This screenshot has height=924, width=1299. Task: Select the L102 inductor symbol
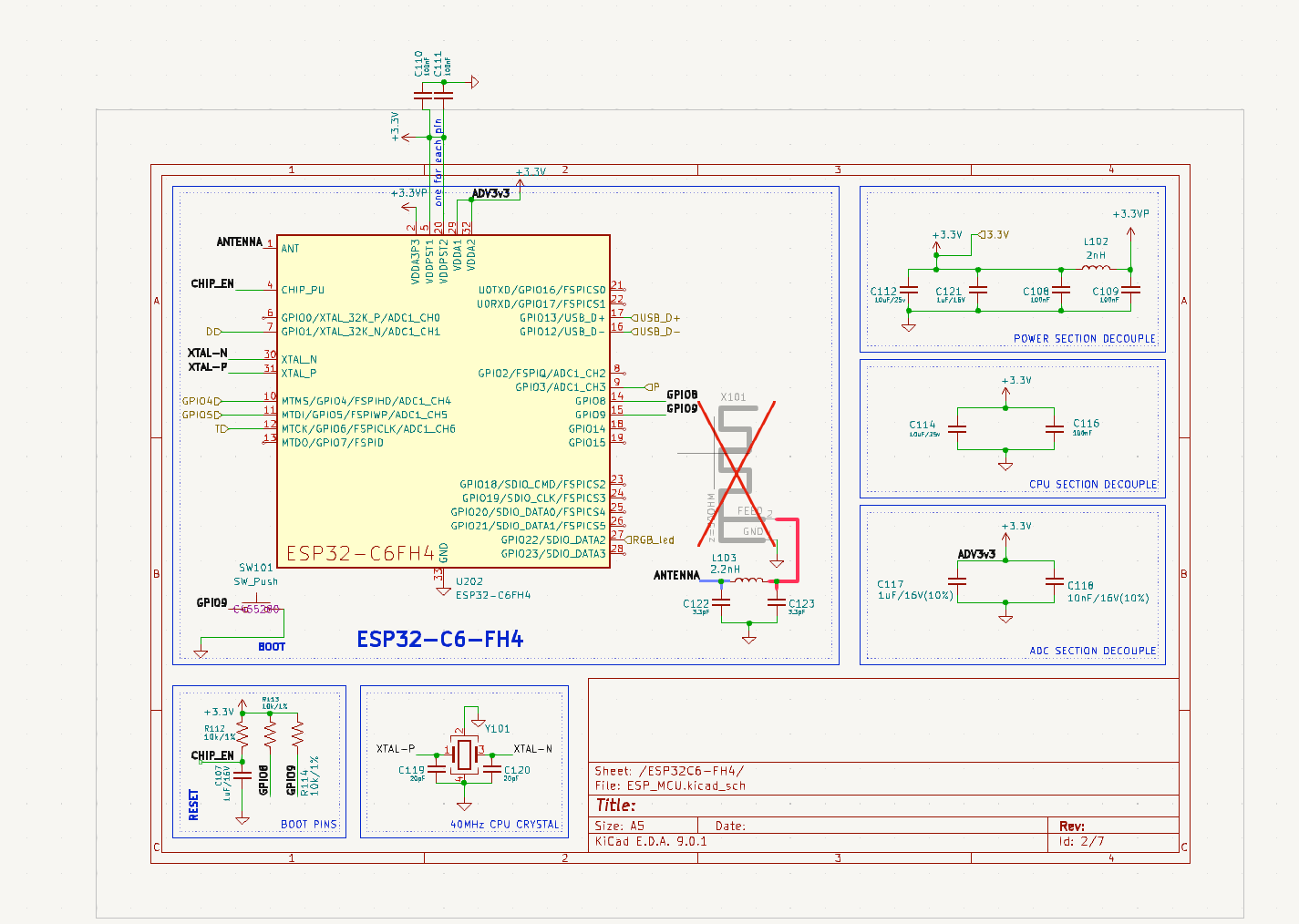click(1096, 268)
